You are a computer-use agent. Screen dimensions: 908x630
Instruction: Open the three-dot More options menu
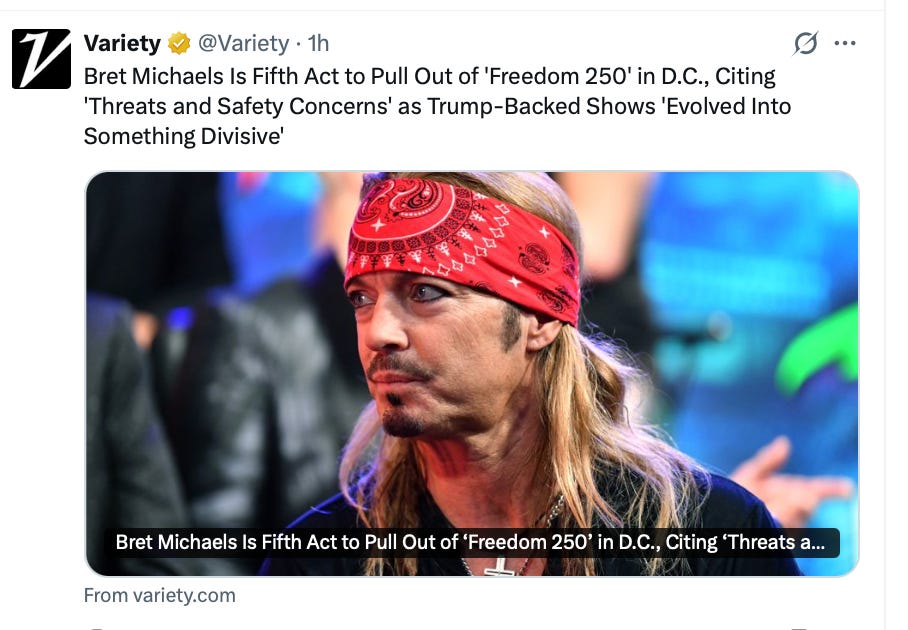coord(845,43)
